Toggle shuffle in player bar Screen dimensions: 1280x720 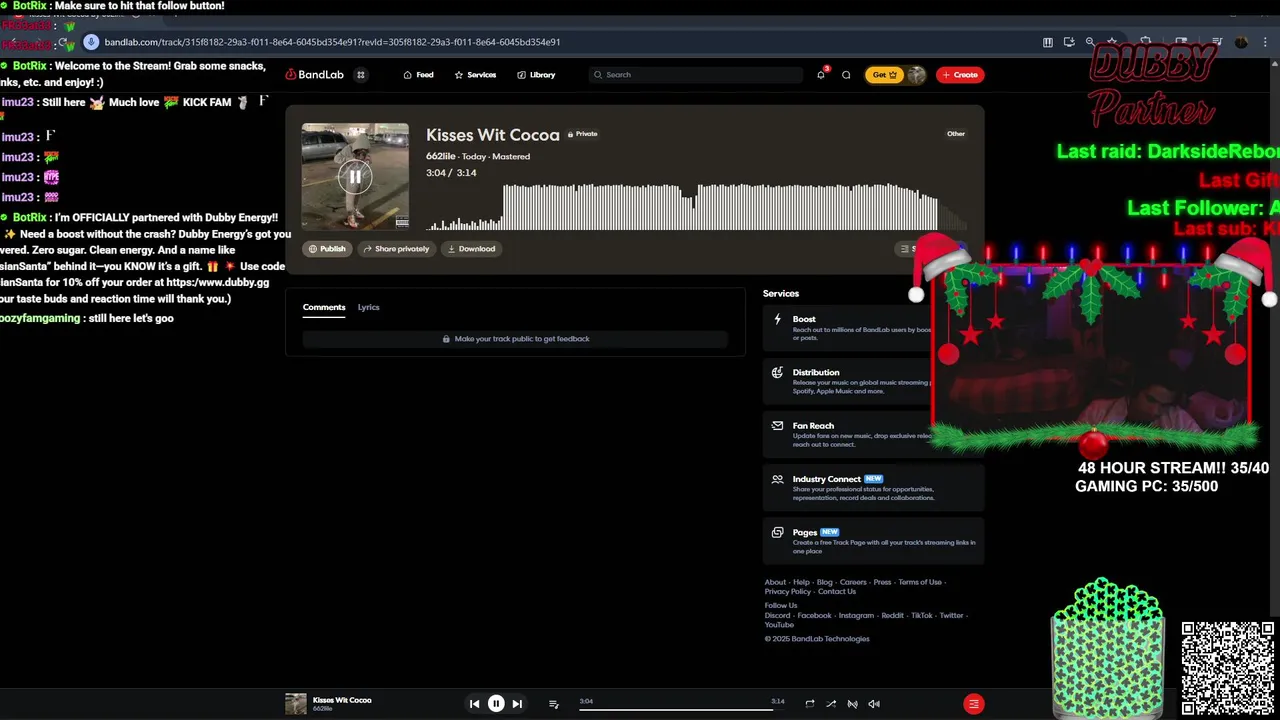click(x=831, y=704)
